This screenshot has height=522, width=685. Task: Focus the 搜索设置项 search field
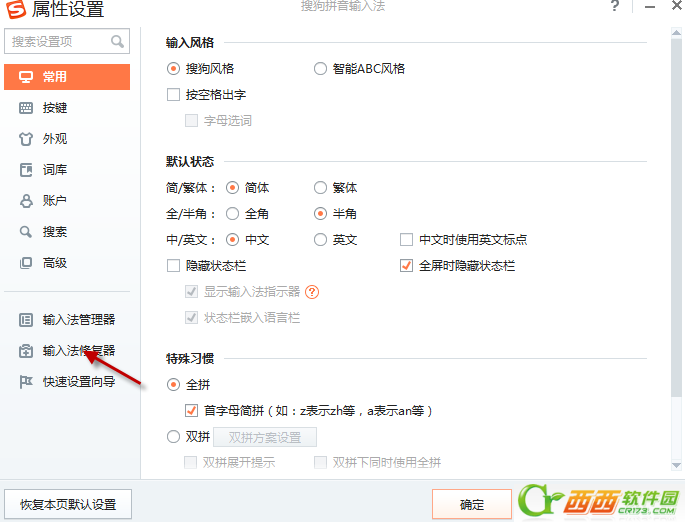point(67,41)
